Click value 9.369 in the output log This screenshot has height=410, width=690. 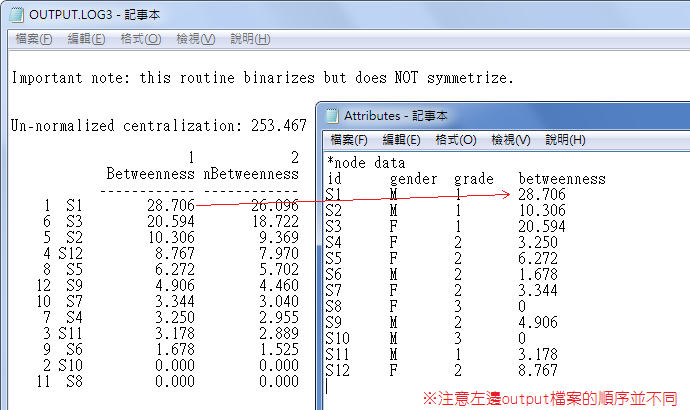coord(279,238)
